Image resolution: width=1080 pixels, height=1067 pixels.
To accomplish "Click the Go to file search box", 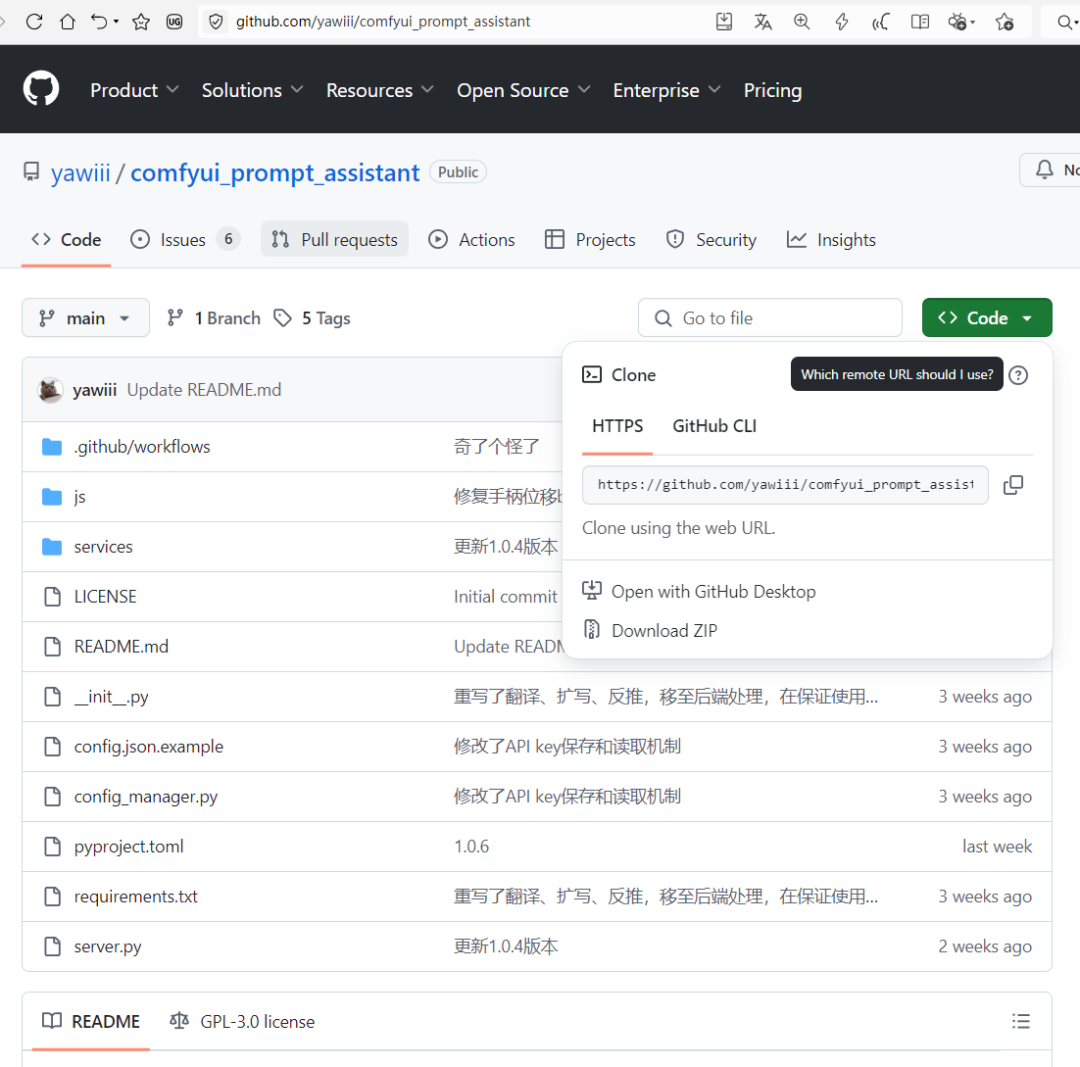I will pyautogui.click(x=770, y=317).
